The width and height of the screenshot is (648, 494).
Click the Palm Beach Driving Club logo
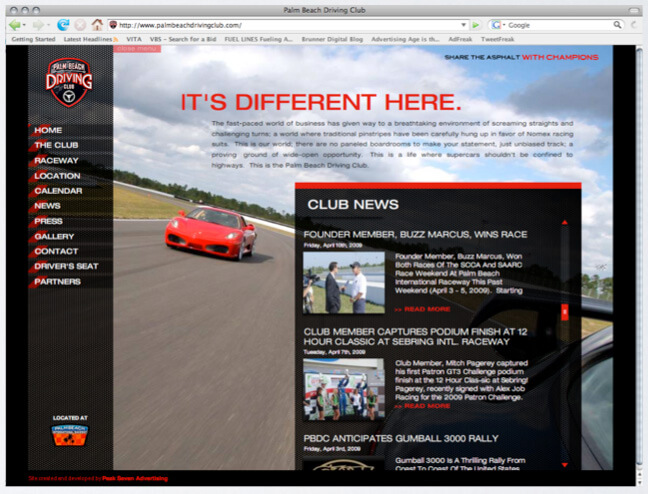[x=69, y=82]
